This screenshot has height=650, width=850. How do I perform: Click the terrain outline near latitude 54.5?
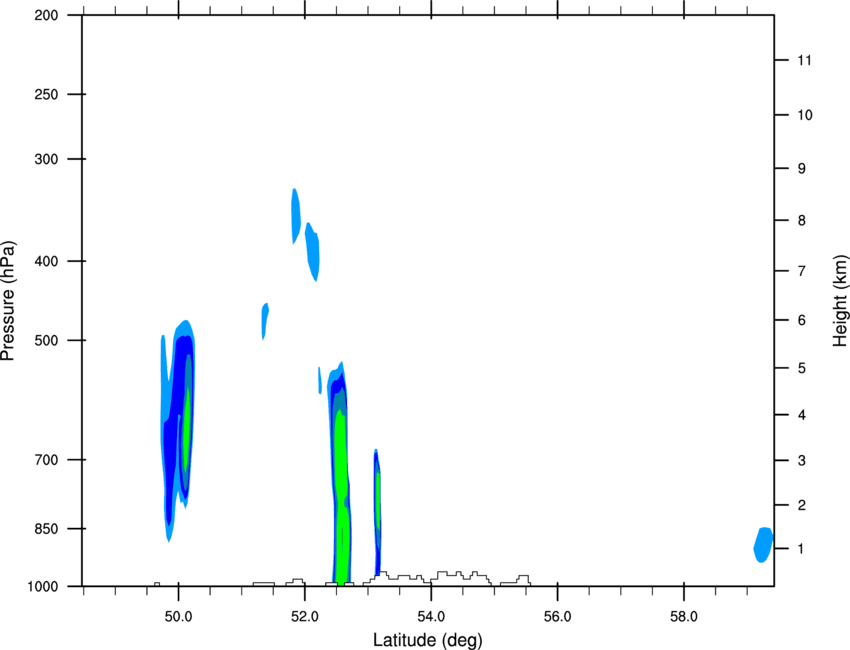pyautogui.click(x=461, y=577)
